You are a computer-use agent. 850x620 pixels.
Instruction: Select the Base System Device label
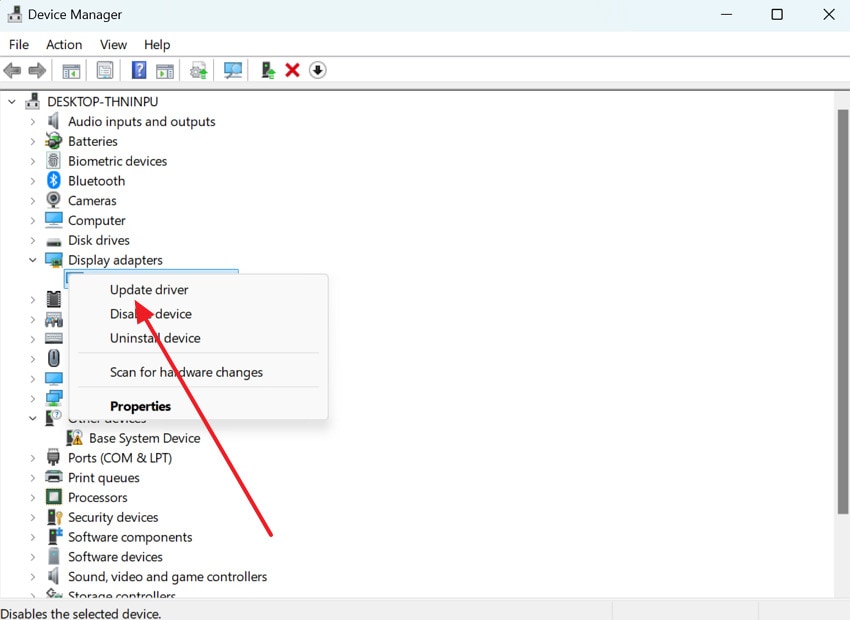coord(145,438)
